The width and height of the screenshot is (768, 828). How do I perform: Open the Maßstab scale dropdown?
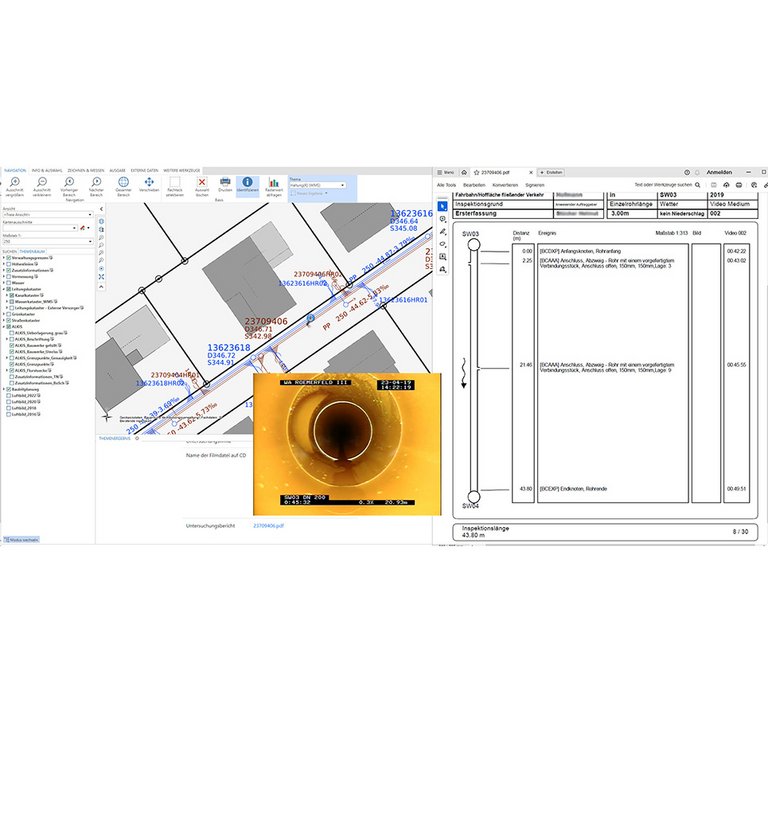pos(48,241)
